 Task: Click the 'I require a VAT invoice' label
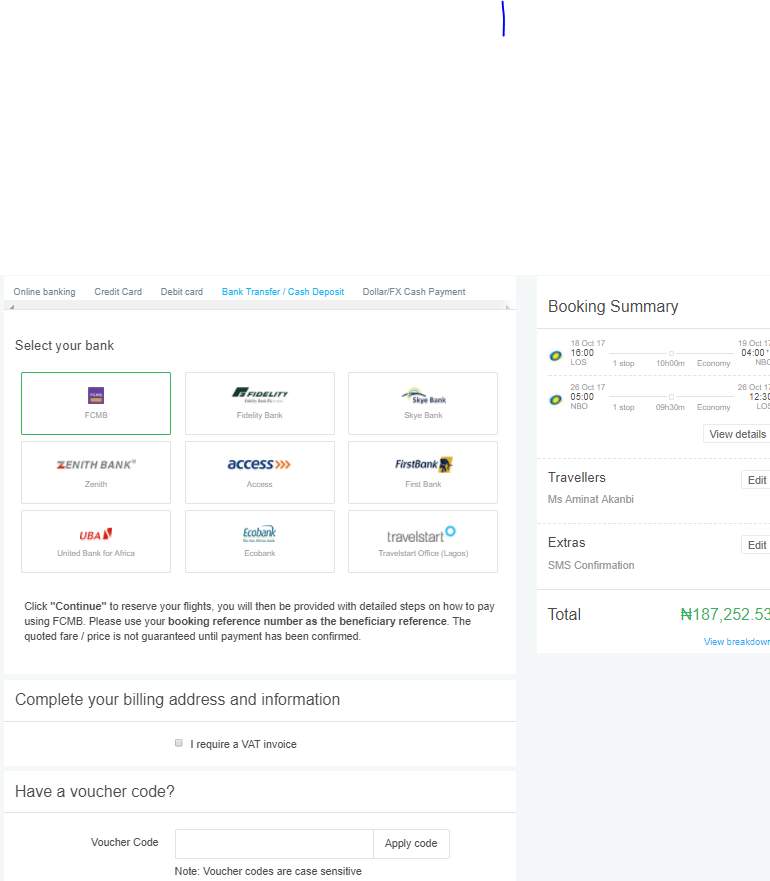tap(243, 744)
